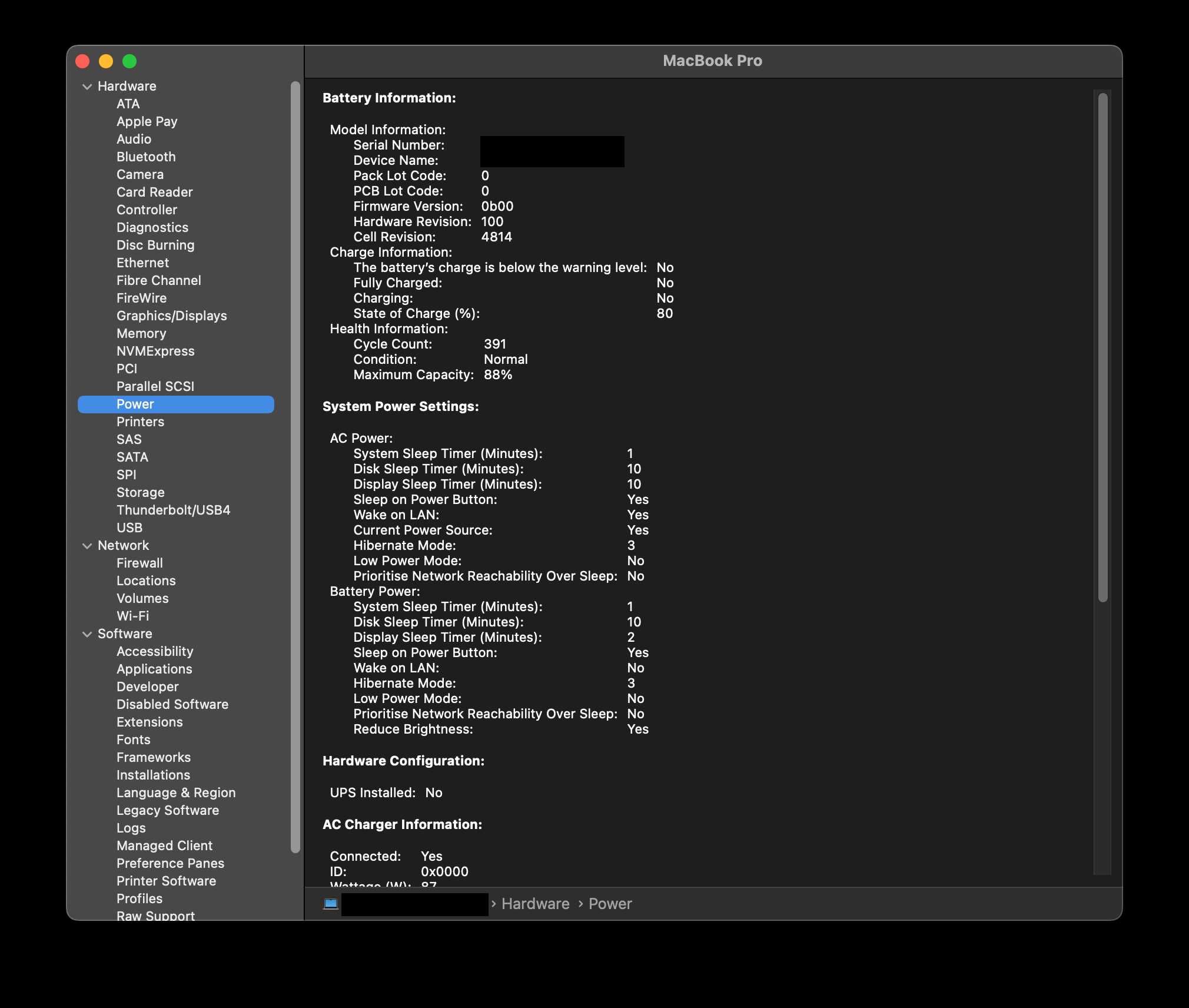
Task: Select NVMExpress in the sidebar
Action: point(155,352)
